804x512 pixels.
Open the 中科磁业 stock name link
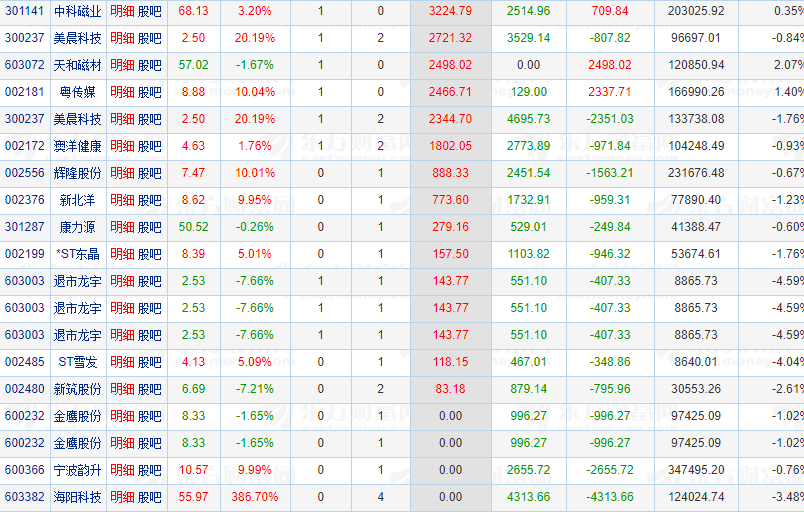click(x=77, y=11)
